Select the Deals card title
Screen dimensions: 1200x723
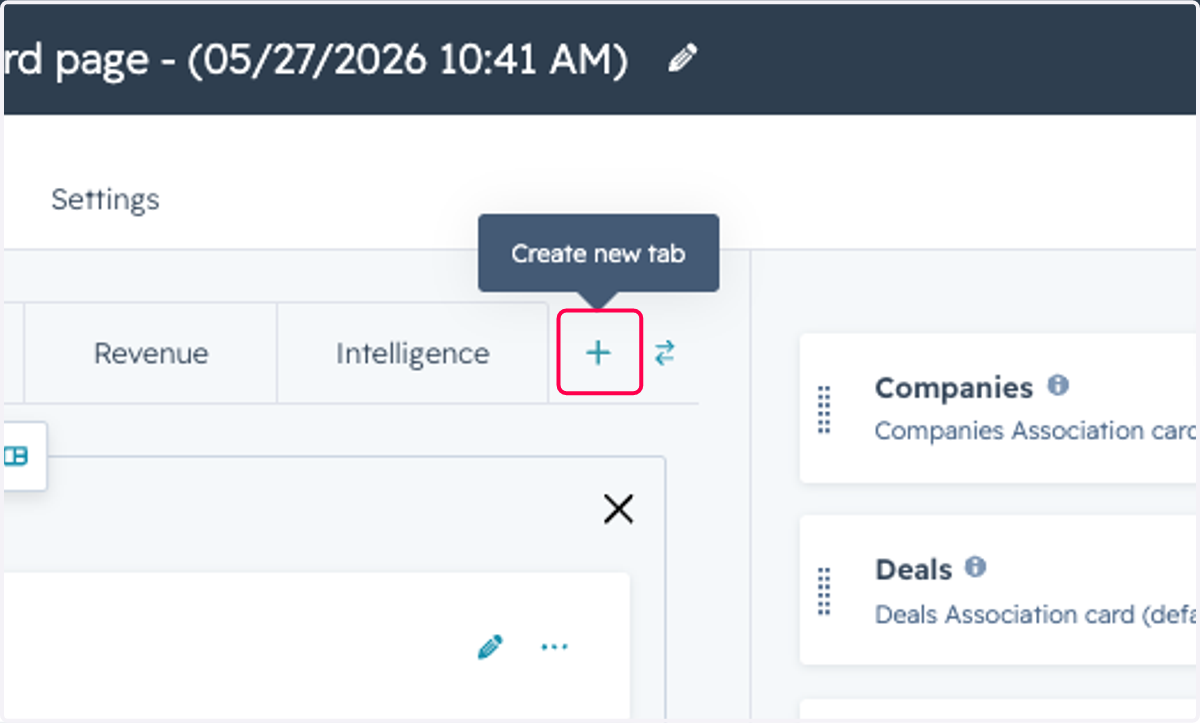(x=914, y=569)
